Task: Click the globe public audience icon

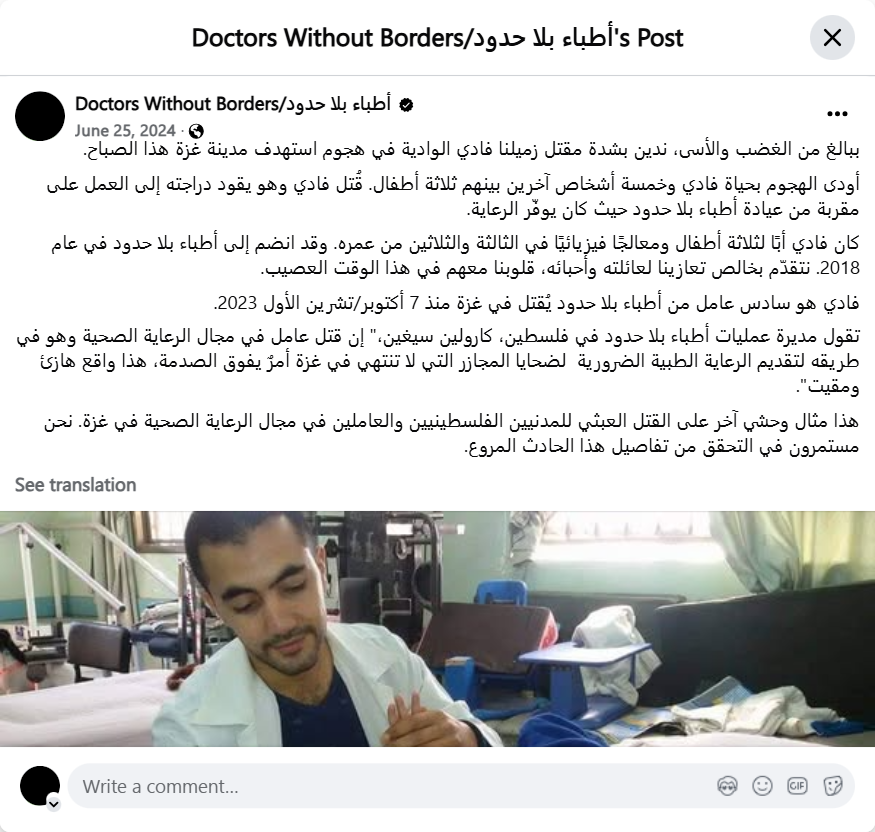Action: (196, 131)
